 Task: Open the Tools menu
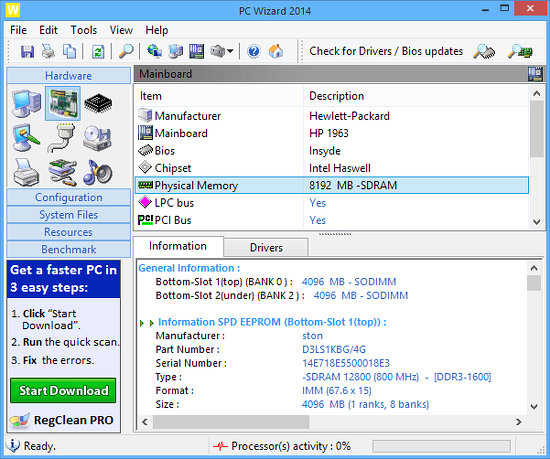83,30
